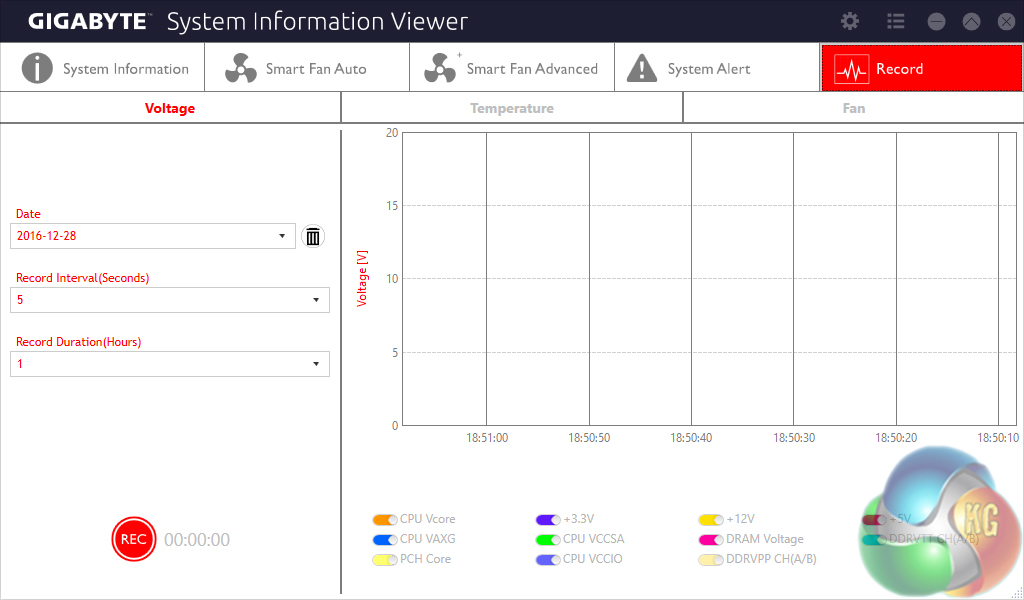The height and width of the screenshot is (600, 1024).
Task: Toggle the DRAM Voltage series
Action: 711,540
